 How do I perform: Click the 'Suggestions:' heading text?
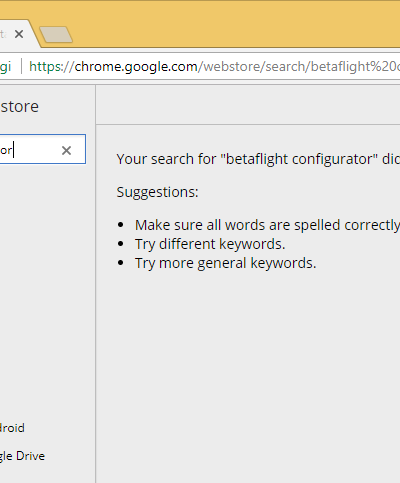coord(157,192)
